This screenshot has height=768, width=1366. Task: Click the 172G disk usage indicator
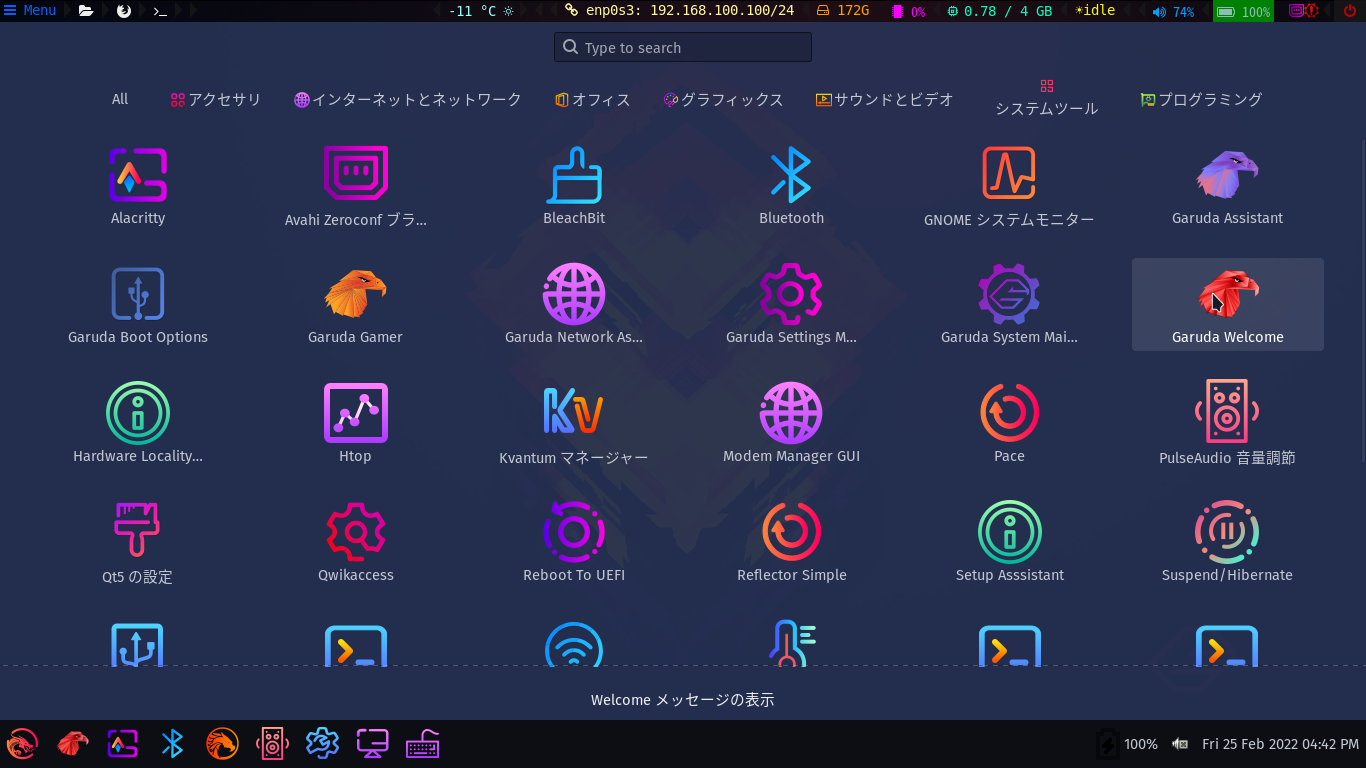[x=843, y=11]
